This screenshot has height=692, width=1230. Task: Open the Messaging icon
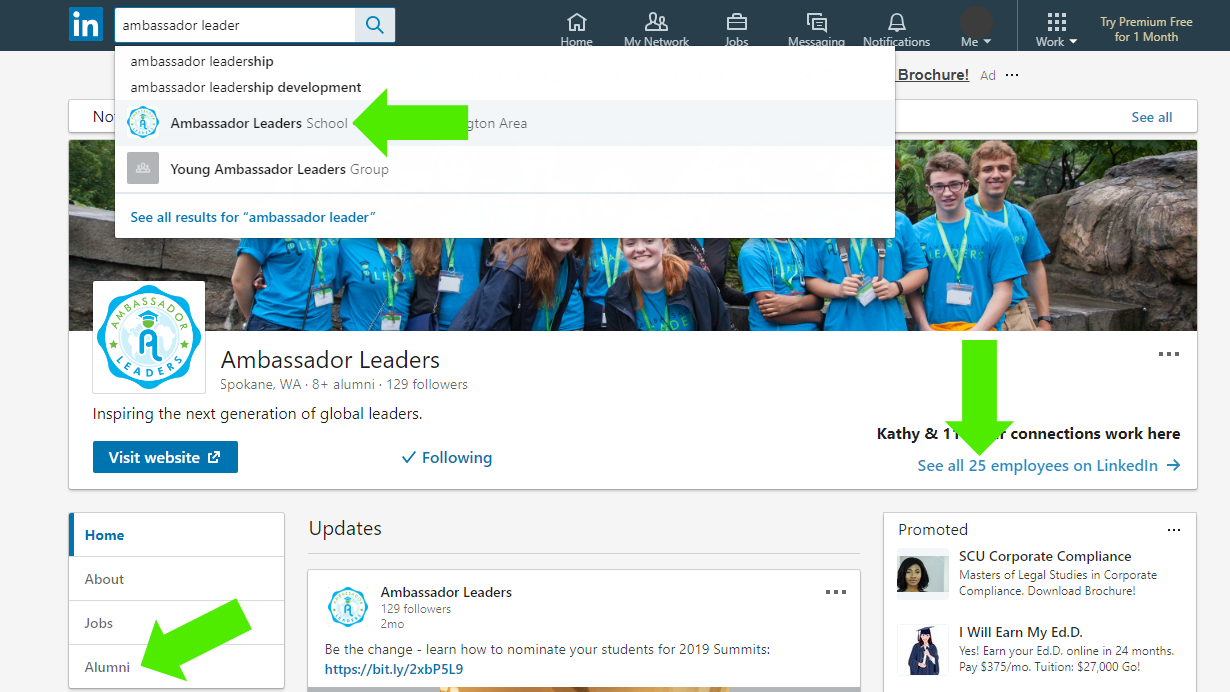tap(816, 30)
